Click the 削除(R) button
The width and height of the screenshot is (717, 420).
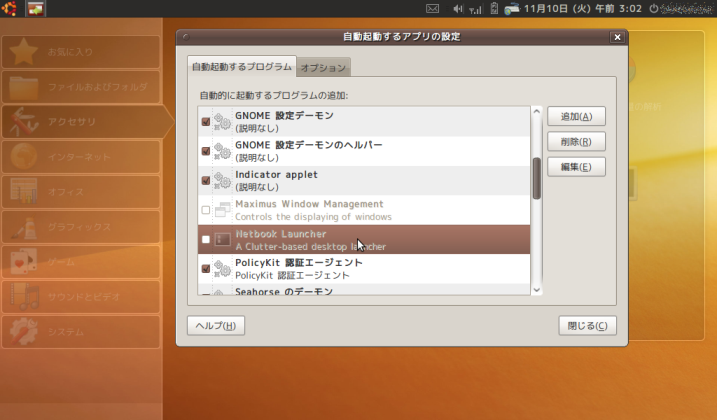(x=576, y=141)
